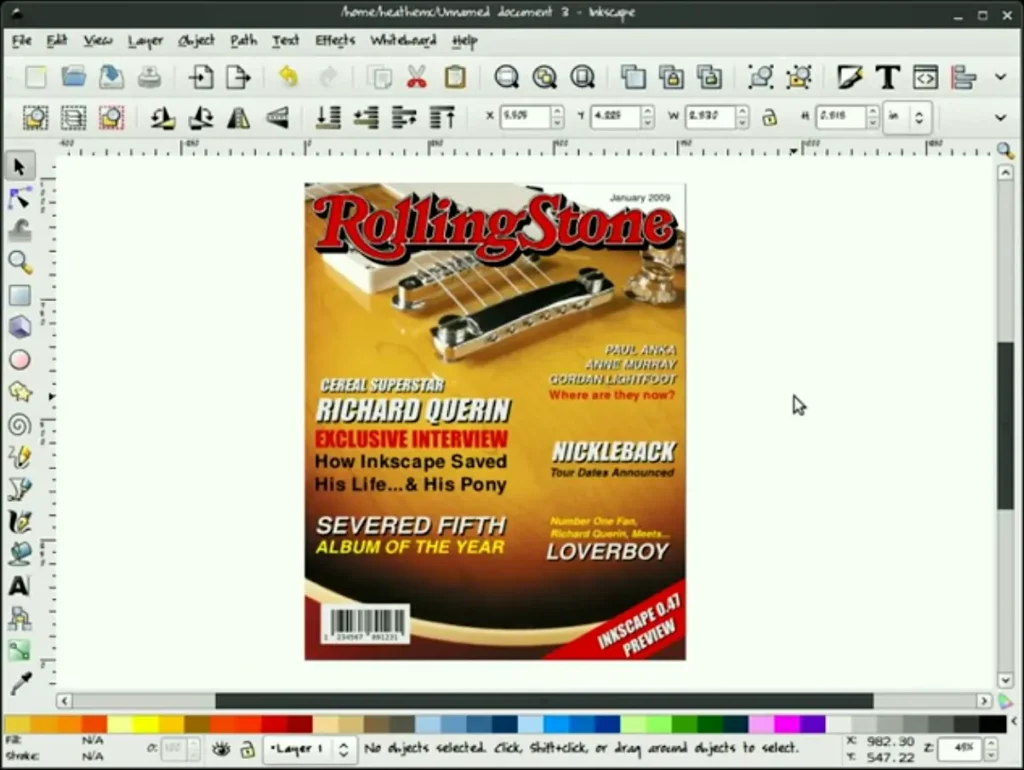Select the Spiral tool

click(20, 425)
